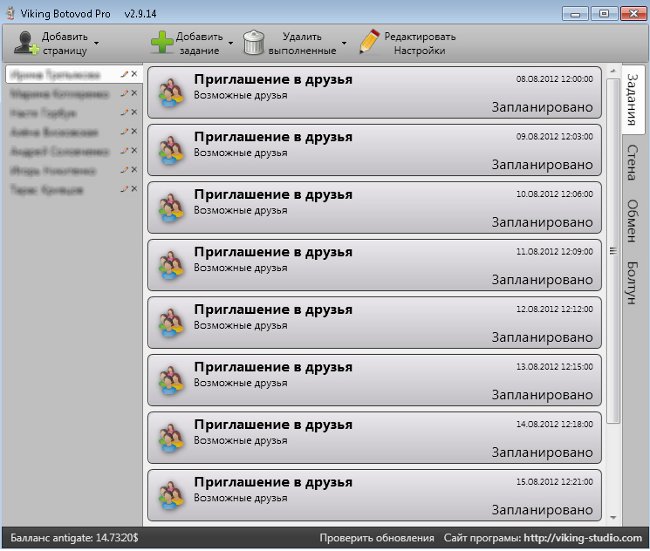The width and height of the screenshot is (650, 551).
Task: Click edit pencil of last sidebar account
Action: (x=124, y=189)
